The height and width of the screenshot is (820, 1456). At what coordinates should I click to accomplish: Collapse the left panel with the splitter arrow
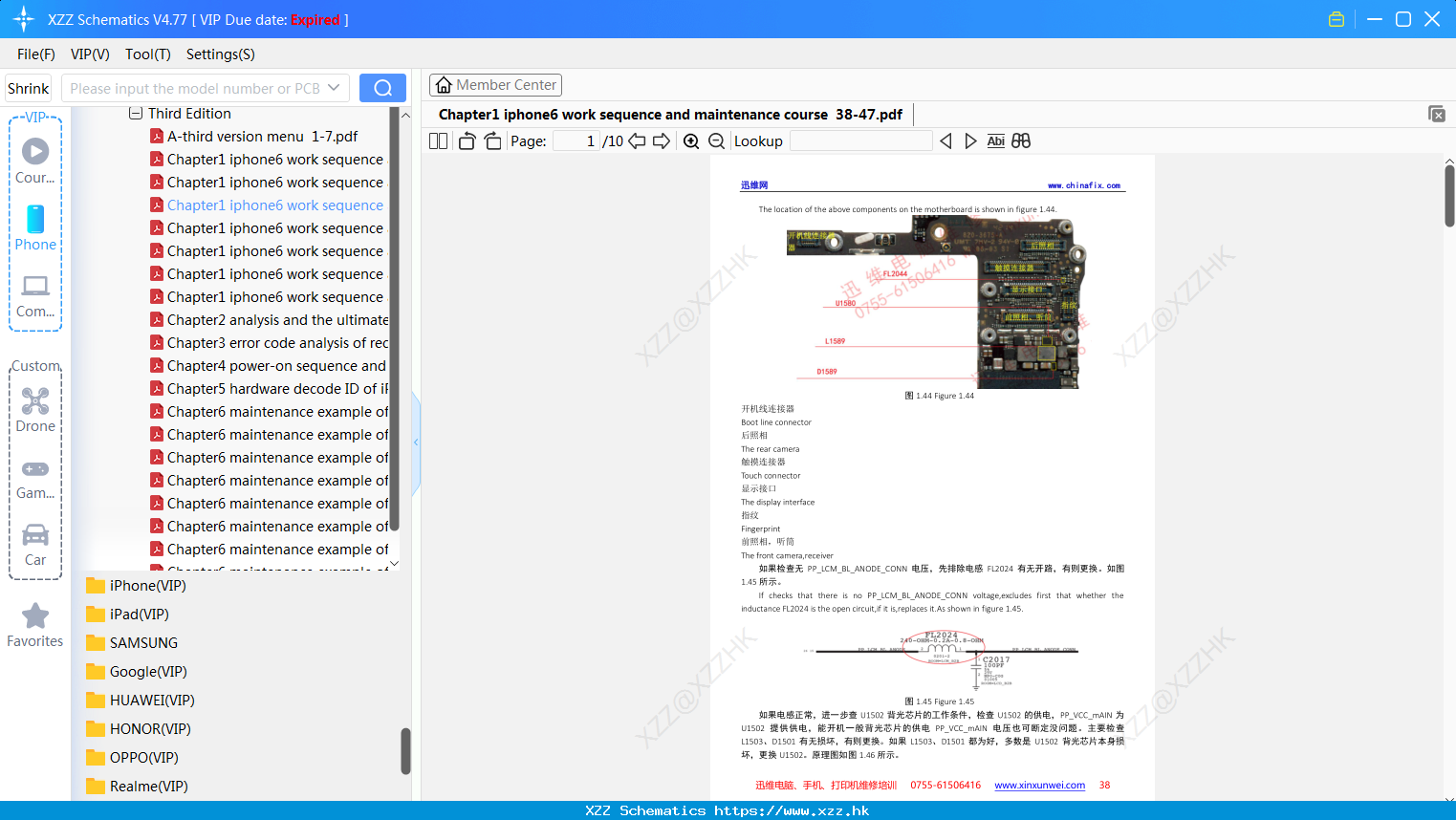pos(416,442)
